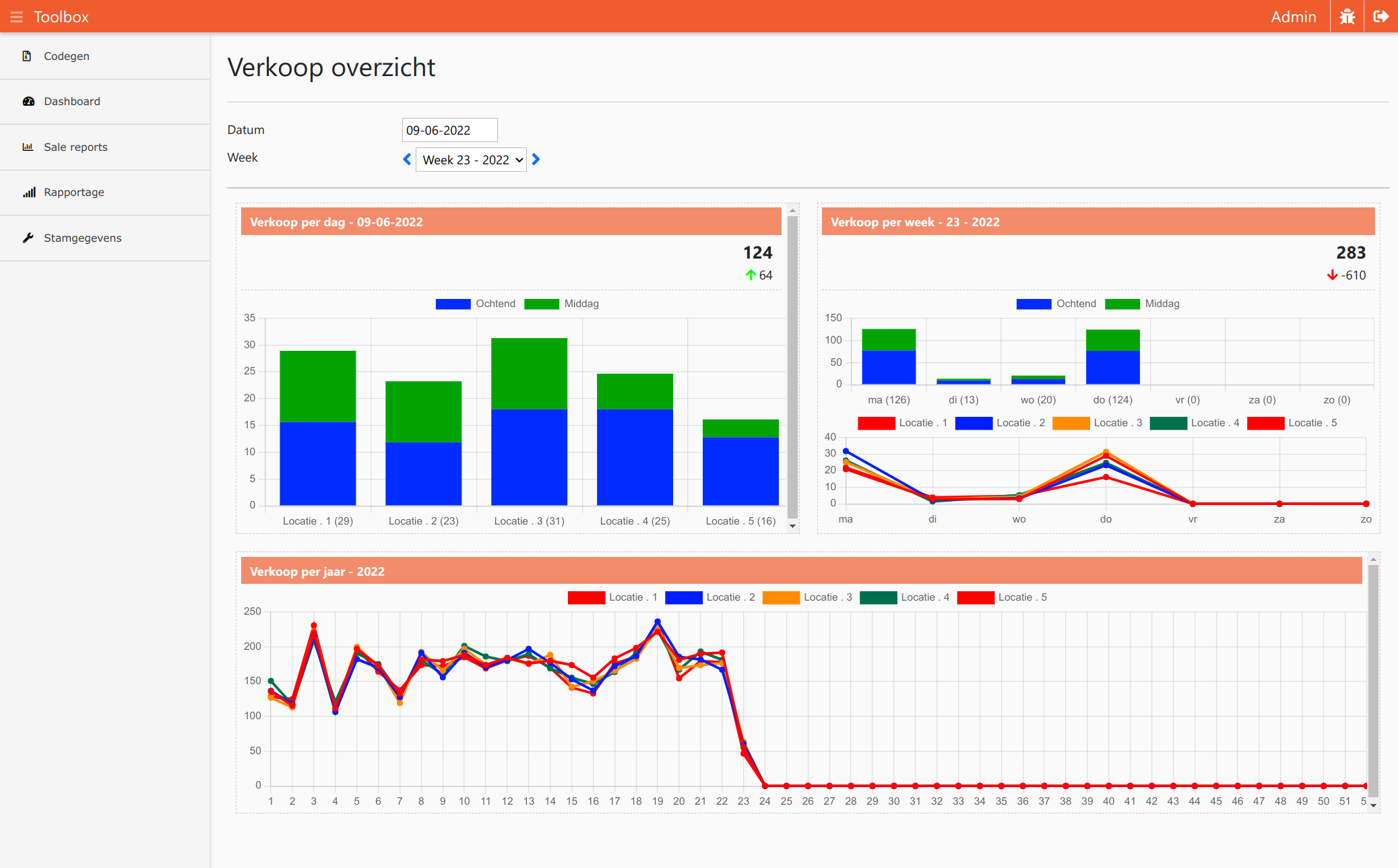Toggle Ochtend legend in weekly chart
Image resolution: width=1398 pixels, height=868 pixels.
[x=1056, y=304]
